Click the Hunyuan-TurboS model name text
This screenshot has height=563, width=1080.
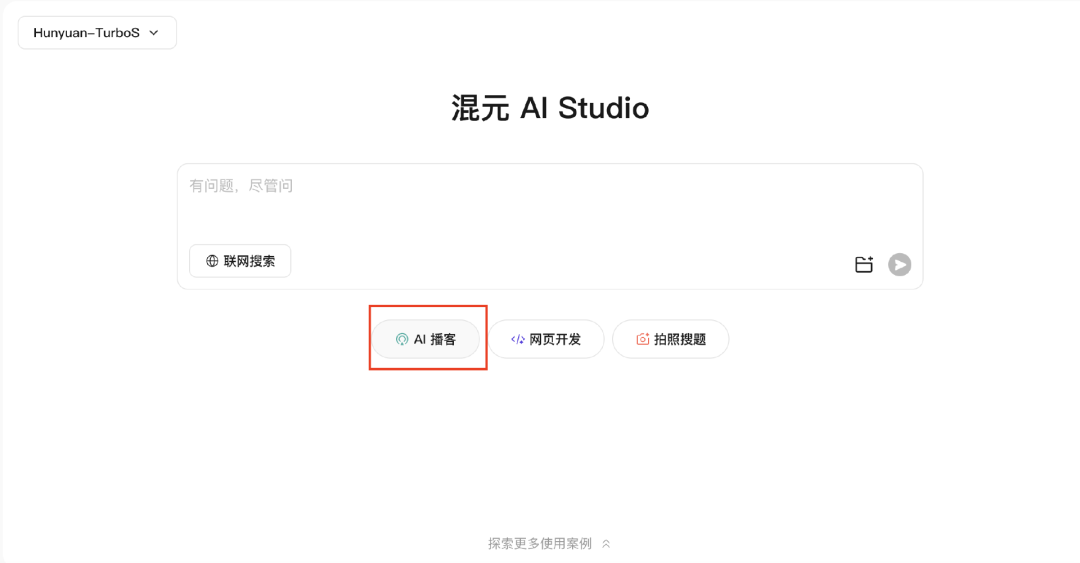coord(86,32)
